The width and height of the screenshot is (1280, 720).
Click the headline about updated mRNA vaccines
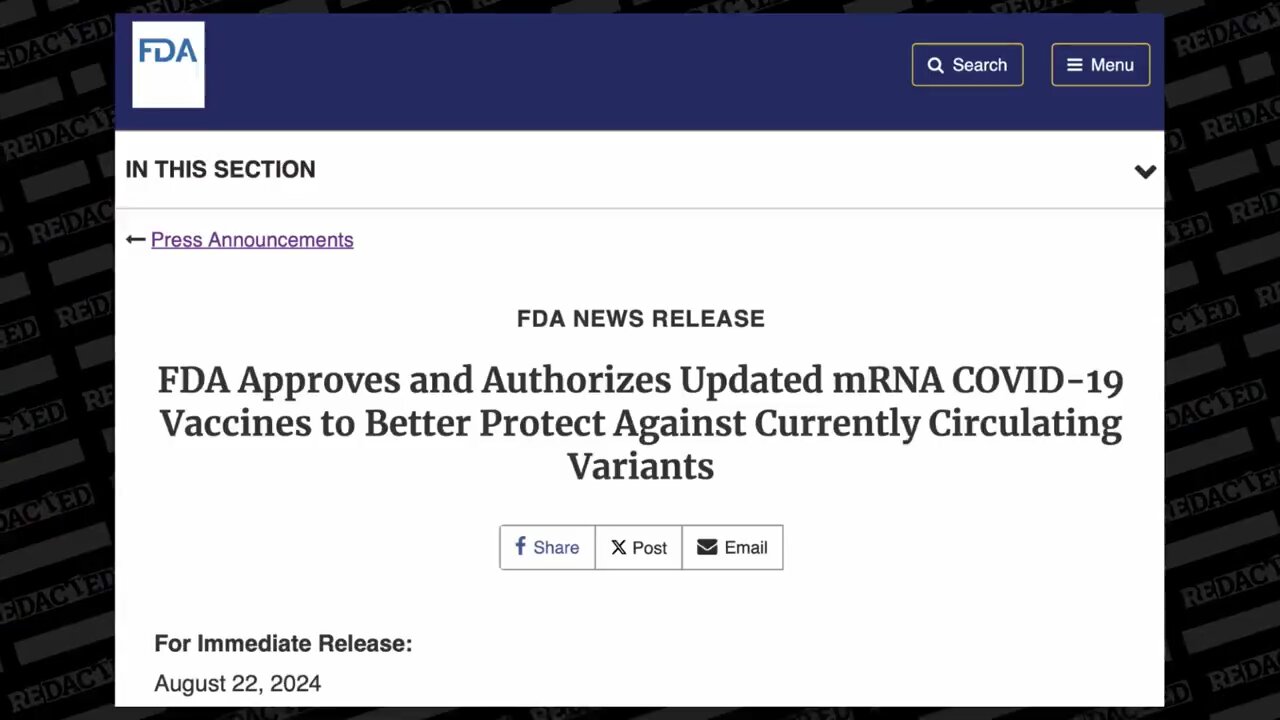click(640, 423)
